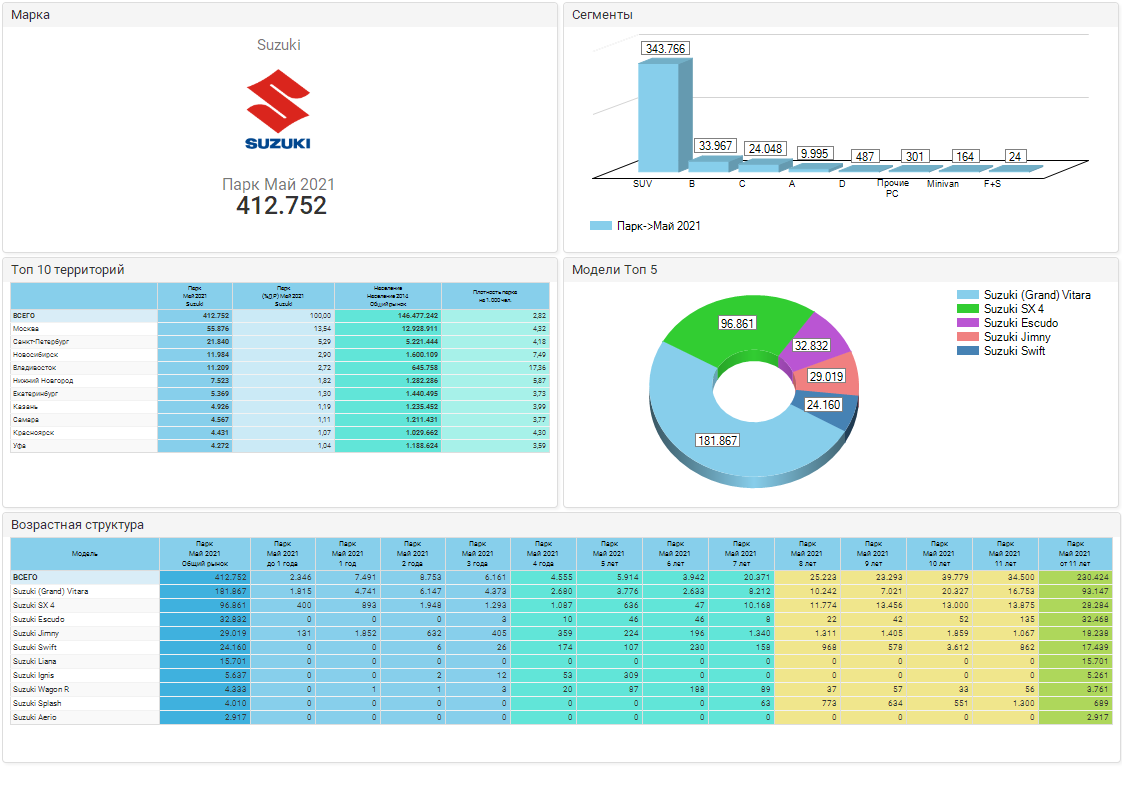The height and width of the screenshot is (793, 1122).
Task: Click the segment B bar labeled 33.967
Action: pos(712,163)
